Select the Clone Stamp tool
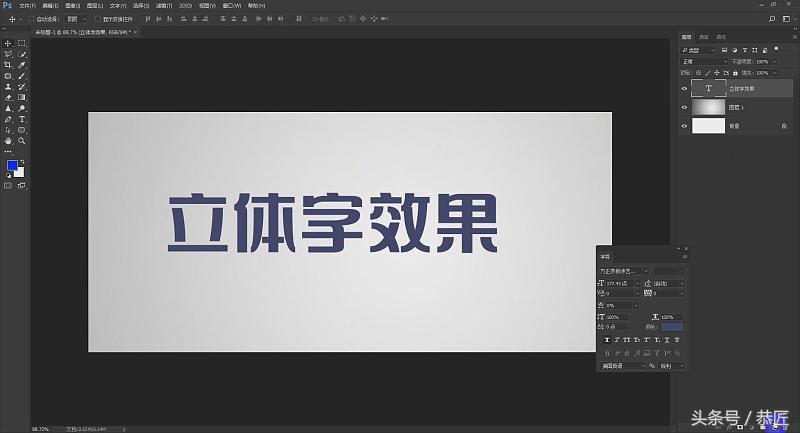The width and height of the screenshot is (800, 433). pos(8,87)
